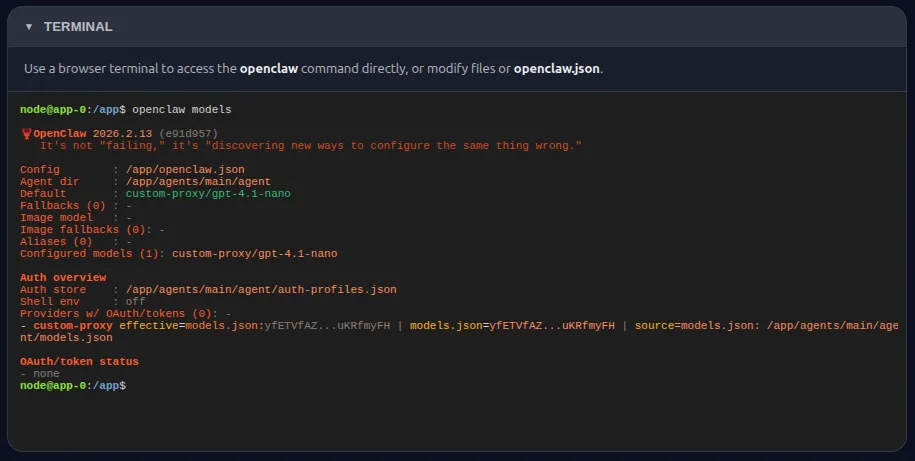The image size is (915, 461).
Task: Click the 'Aliases (0)' label
Action: pos(57,242)
